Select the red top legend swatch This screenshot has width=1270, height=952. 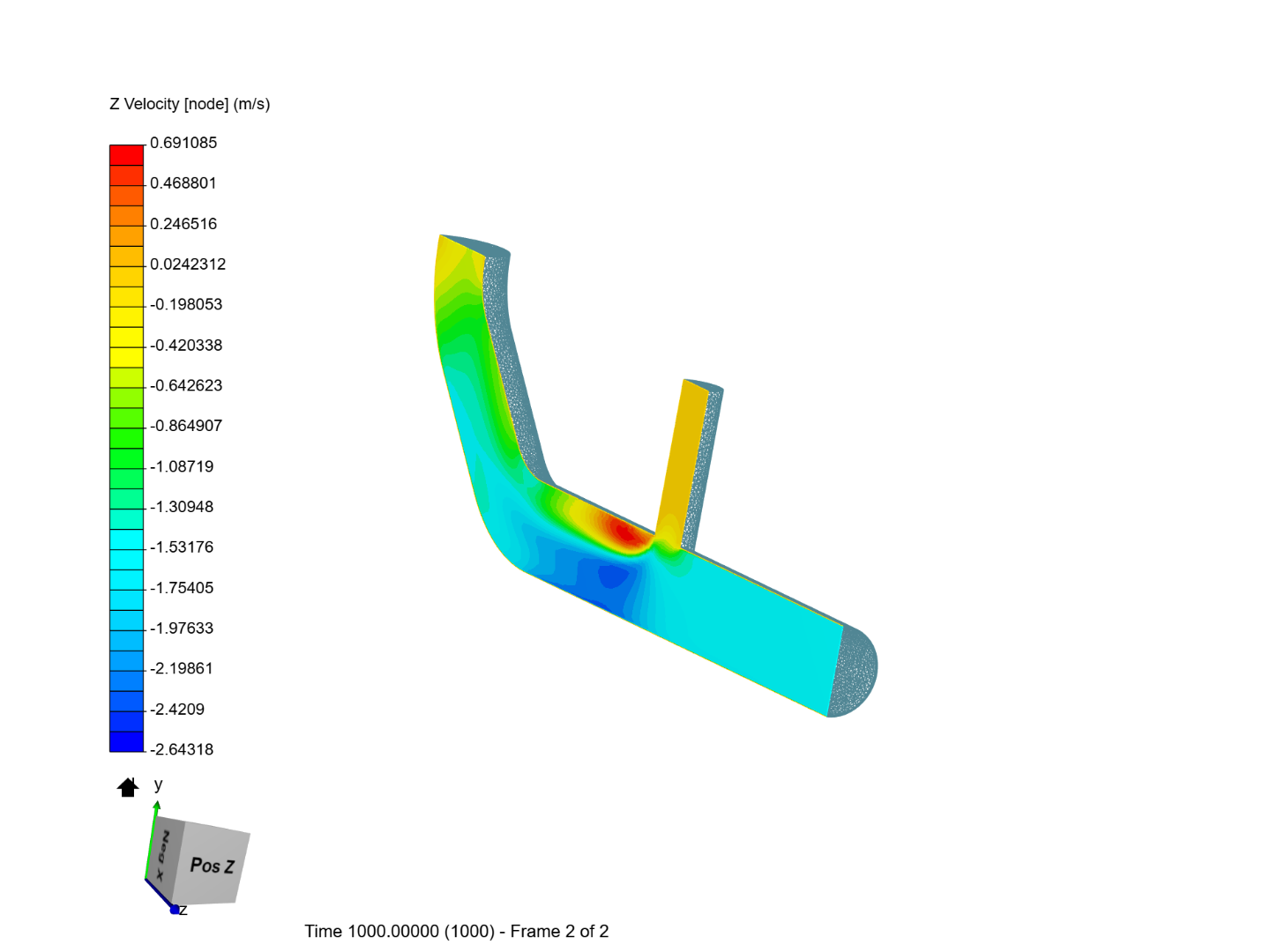click(126, 155)
